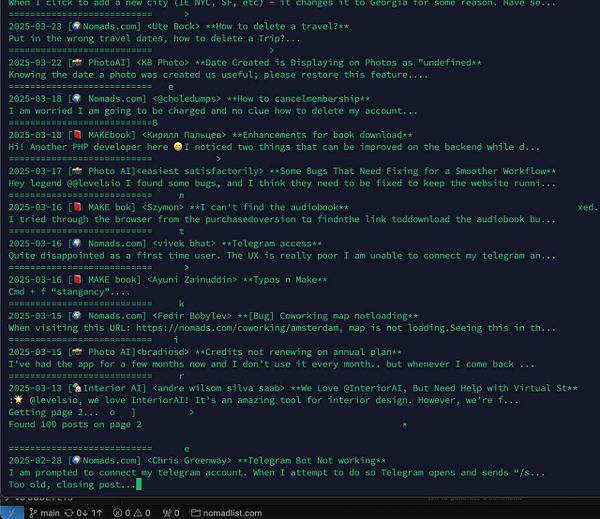
Task: Click the bradiosd Credits not renewing line
Action: point(205,352)
